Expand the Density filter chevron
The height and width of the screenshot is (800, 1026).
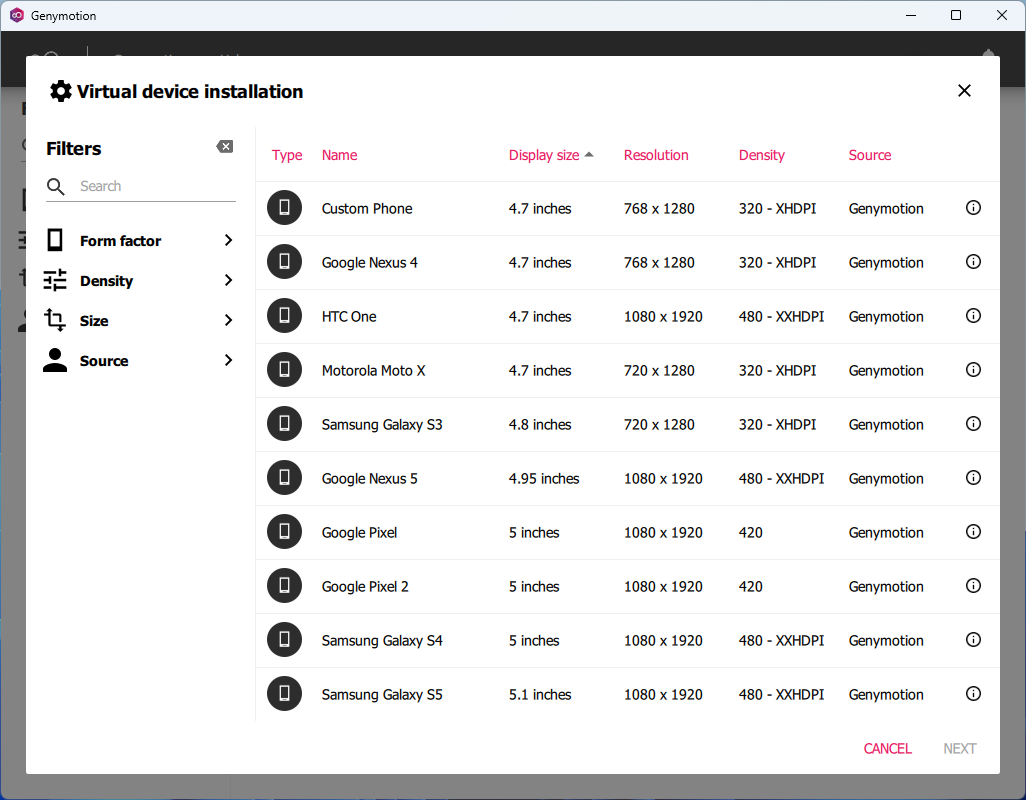(228, 280)
